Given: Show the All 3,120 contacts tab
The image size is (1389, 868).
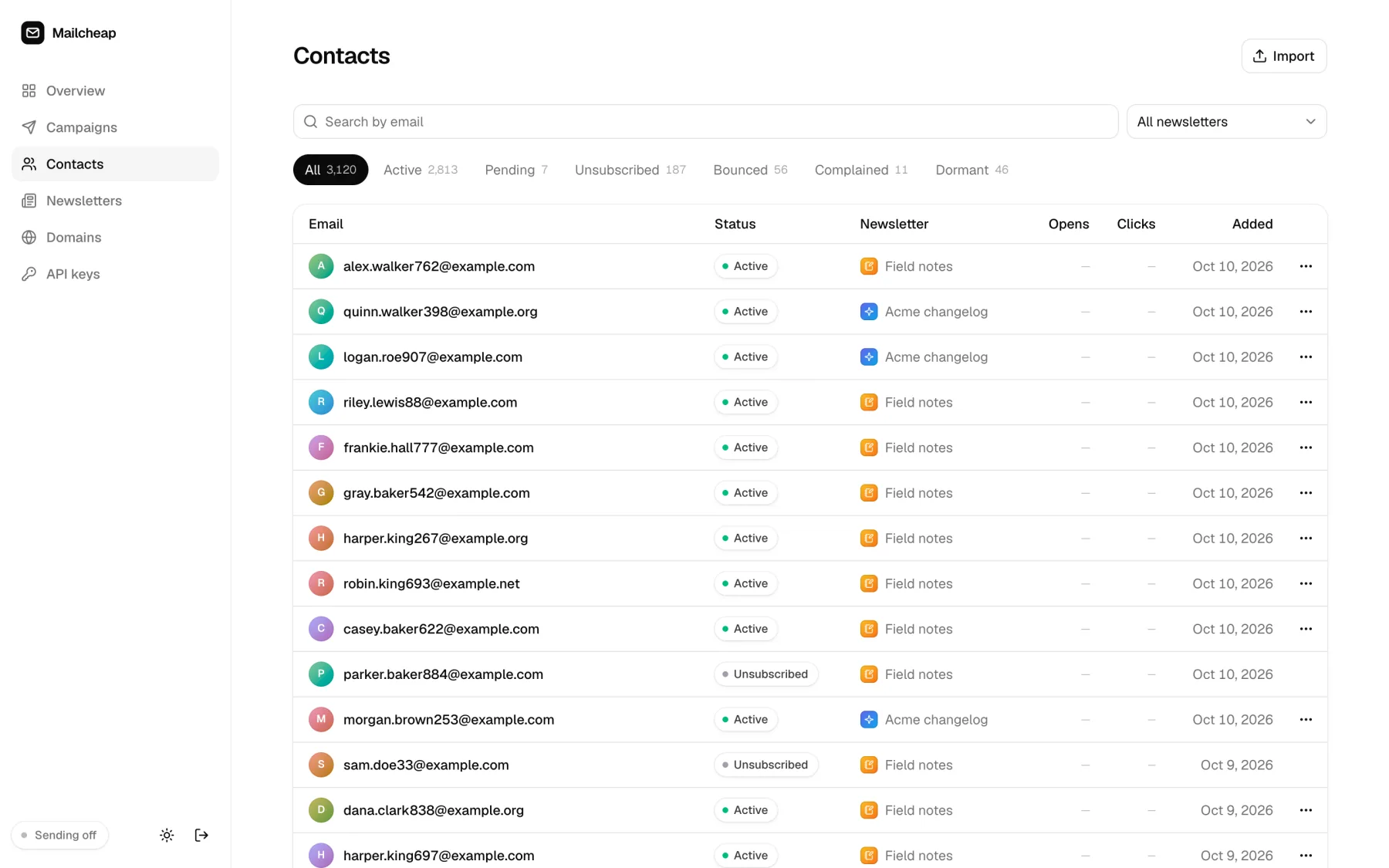Looking at the screenshot, I should (330, 170).
